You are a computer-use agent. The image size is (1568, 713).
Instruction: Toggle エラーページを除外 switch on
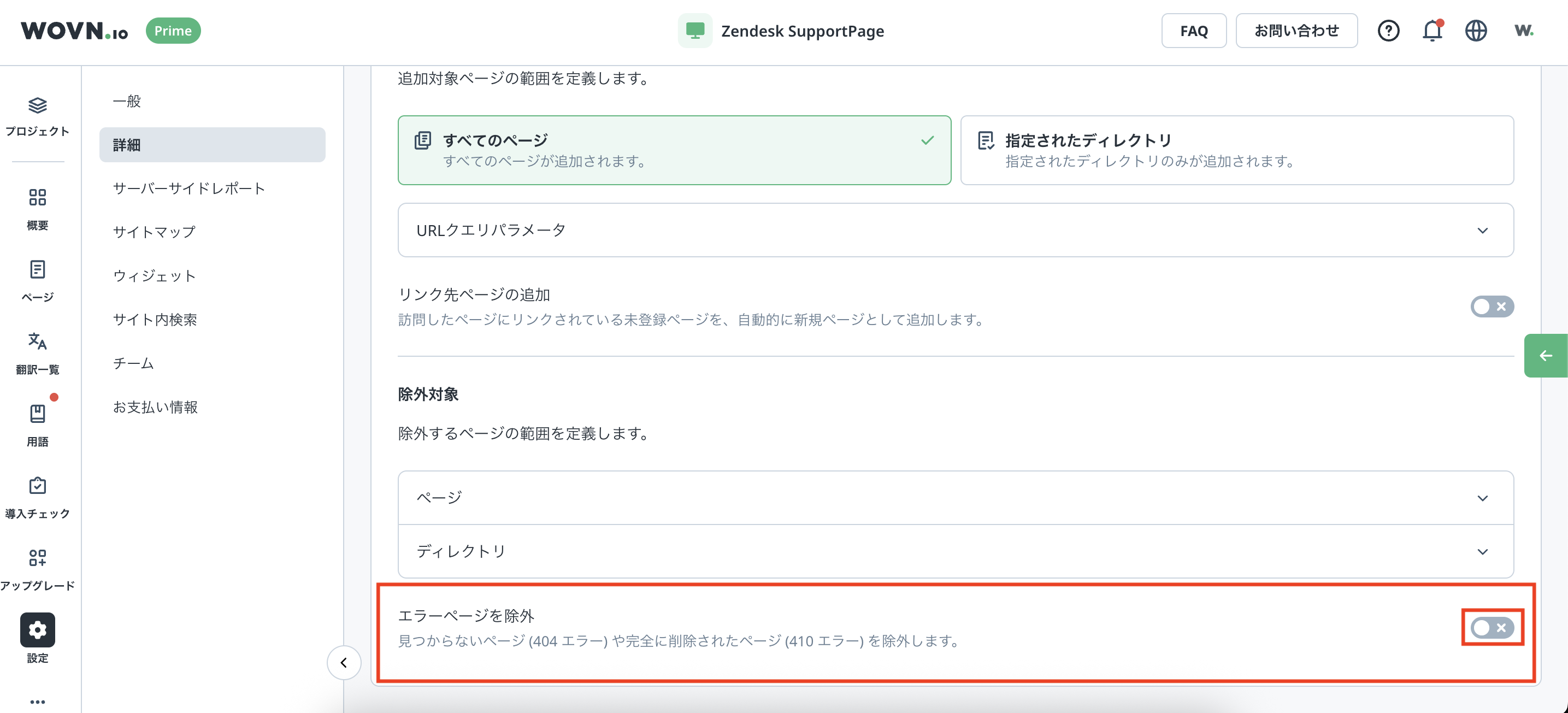pos(1492,627)
